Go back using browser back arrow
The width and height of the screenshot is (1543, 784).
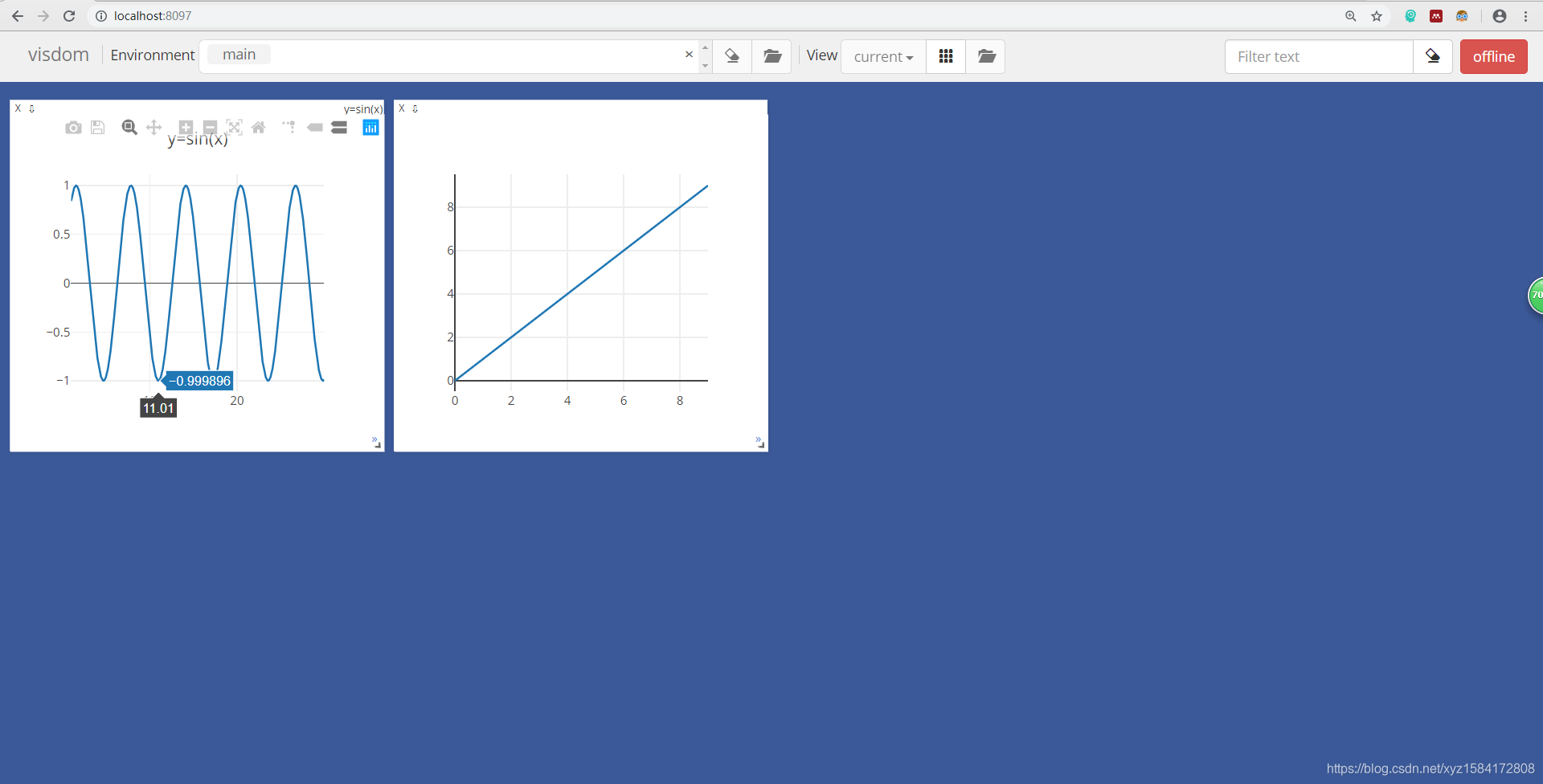pyautogui.click(x=18, y=16)
